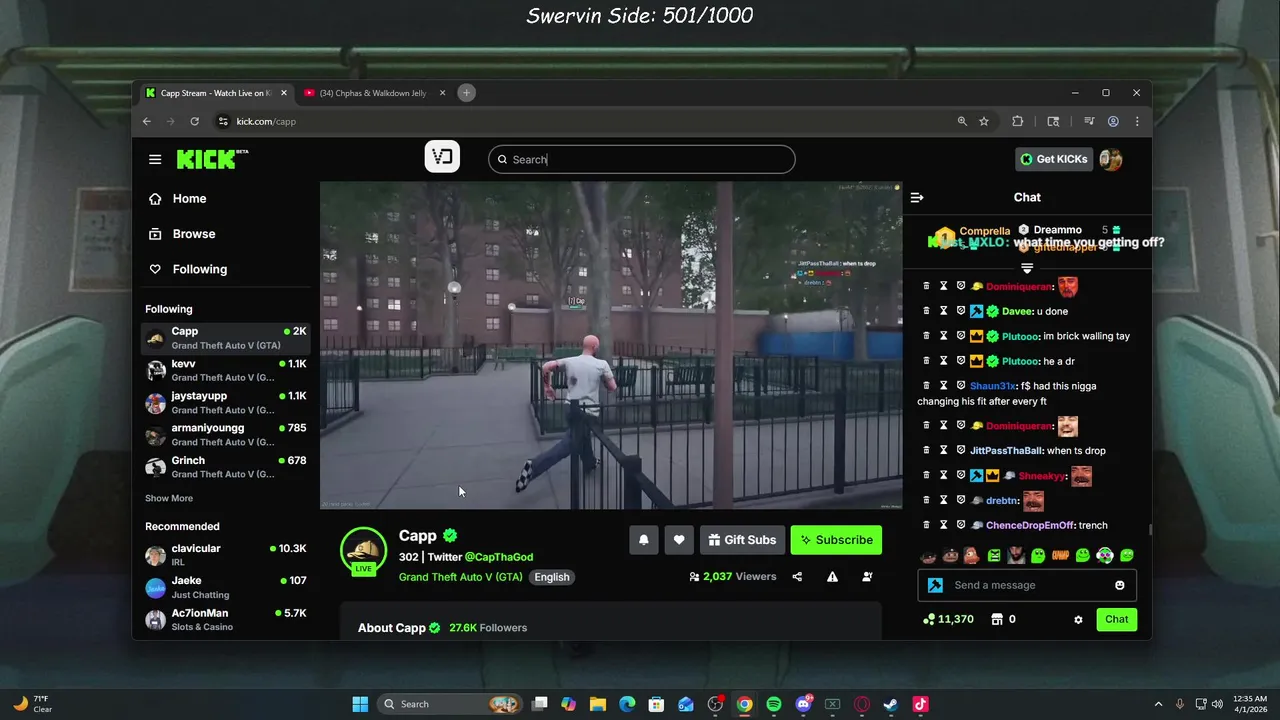Screen dimensions: 1280x720
Task: Open Chrome zoom magnifier icon
Action: click(x=962, y=121)
